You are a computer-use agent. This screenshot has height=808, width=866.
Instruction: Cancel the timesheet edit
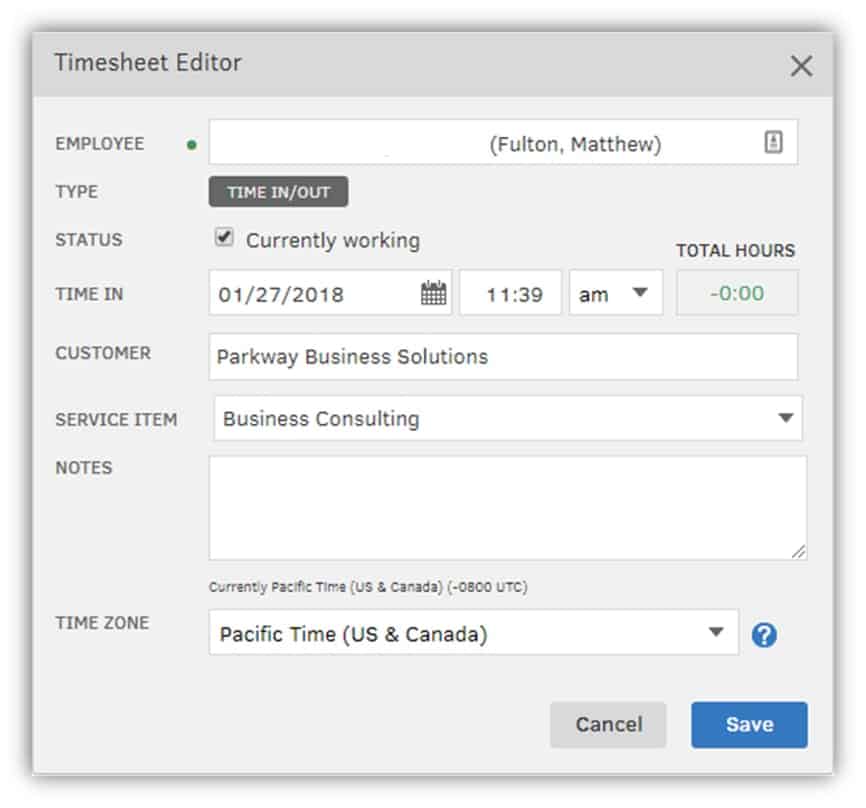click(x=608, y=725)
